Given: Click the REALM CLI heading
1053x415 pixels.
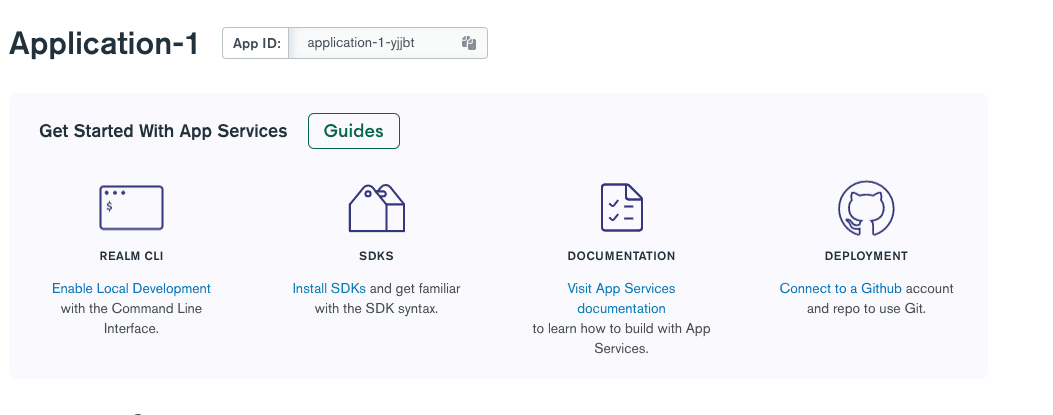Looking at the screenshot, I should (131, 256).
